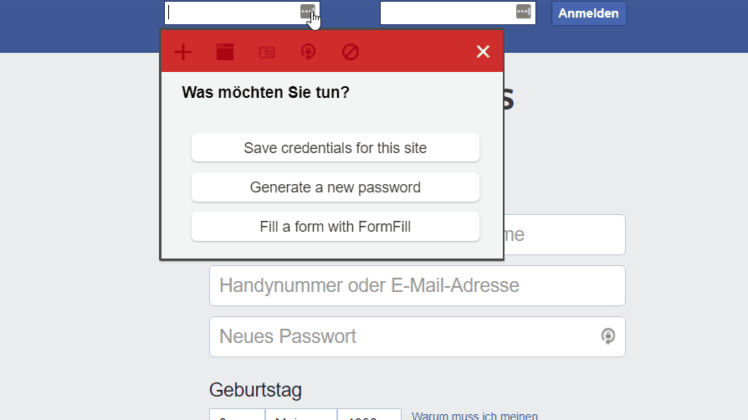
Task: Click generate icon in Neues Passwort field
Action: (608, 336)
